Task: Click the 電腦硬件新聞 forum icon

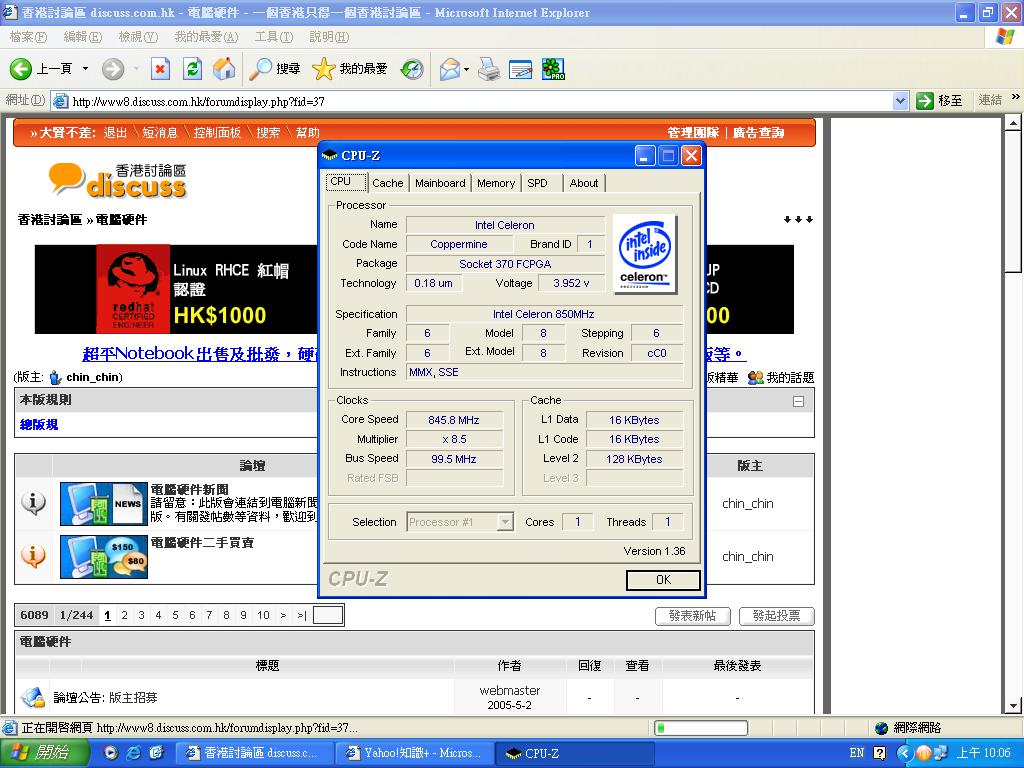Action: tap(104, 504)
